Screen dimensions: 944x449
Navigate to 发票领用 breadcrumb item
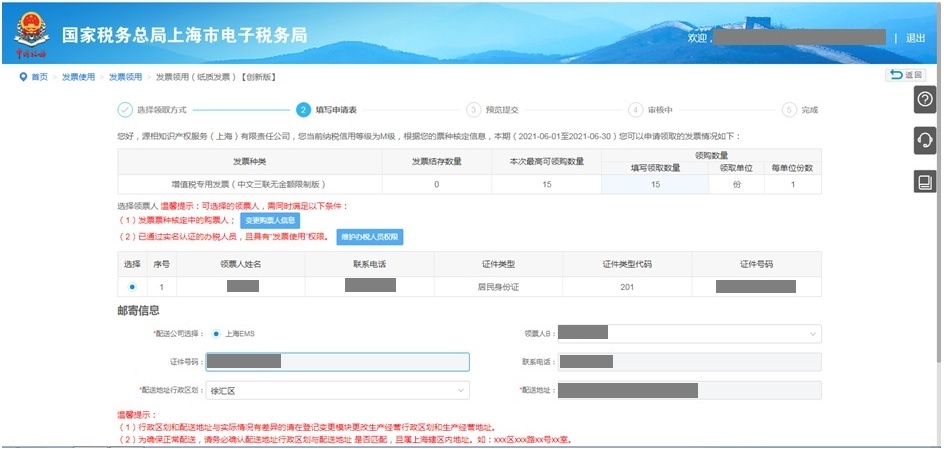pyautogui.click(x=125, y=77)
